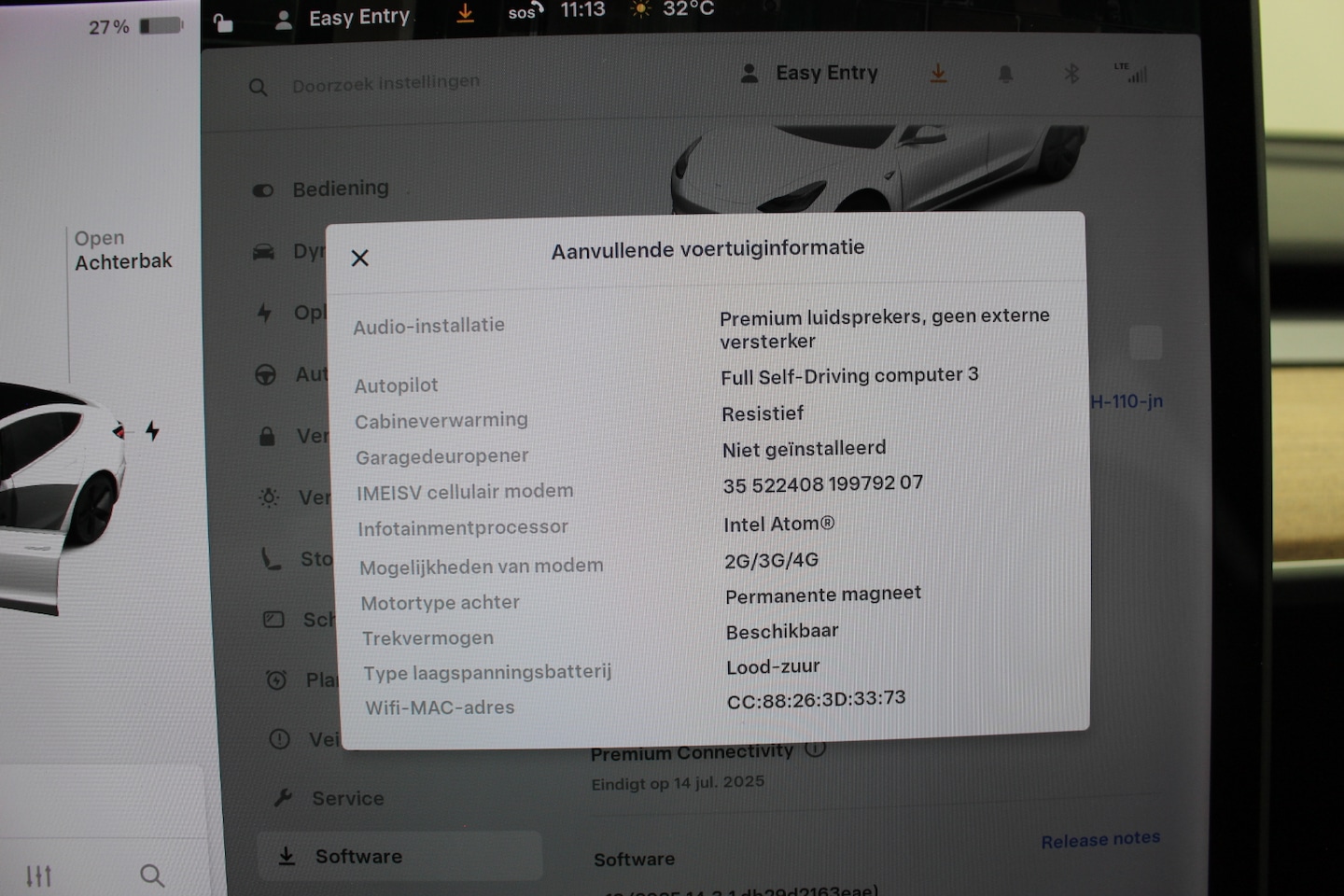1344x896 pixels.
Task: Click the Tesla car image in settings header
Action: (877, 168)
